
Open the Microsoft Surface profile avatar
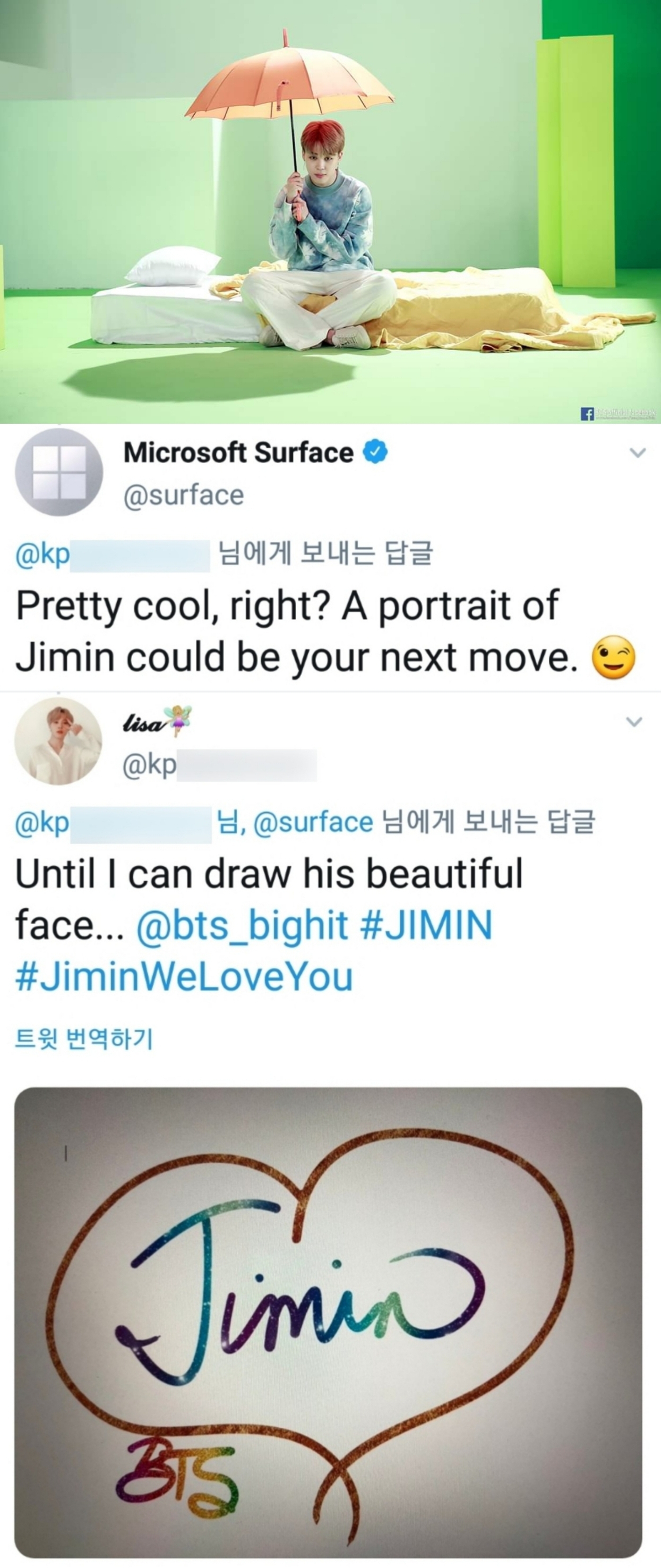(x=59, y=472)
